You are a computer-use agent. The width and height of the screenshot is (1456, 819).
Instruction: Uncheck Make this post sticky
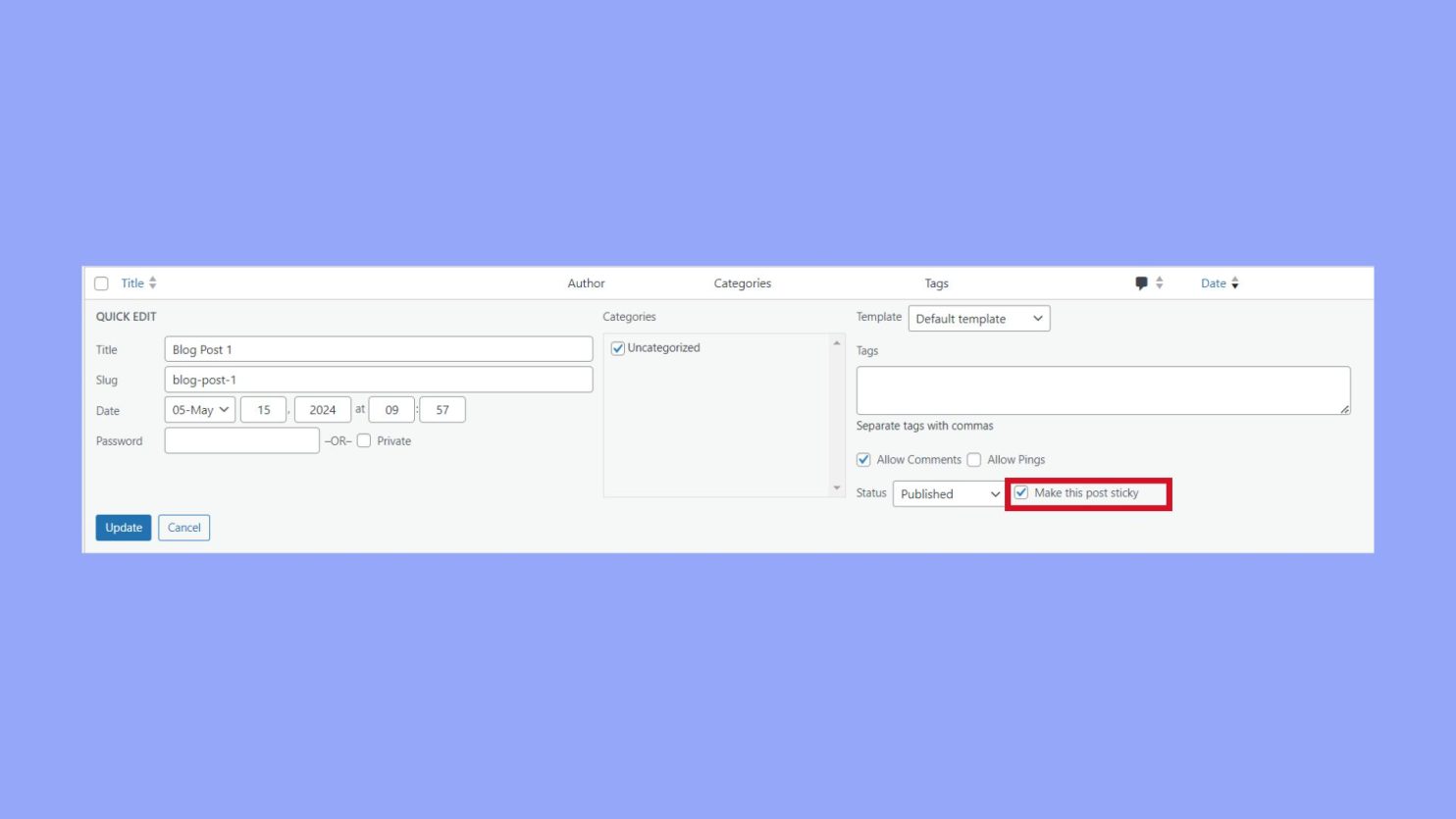[x=1021, y=492]
